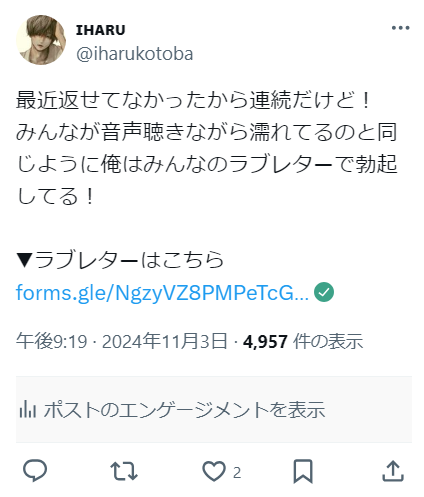Click the 4,957 view count
Screen dimensions: 424x497
coord(265,342)
